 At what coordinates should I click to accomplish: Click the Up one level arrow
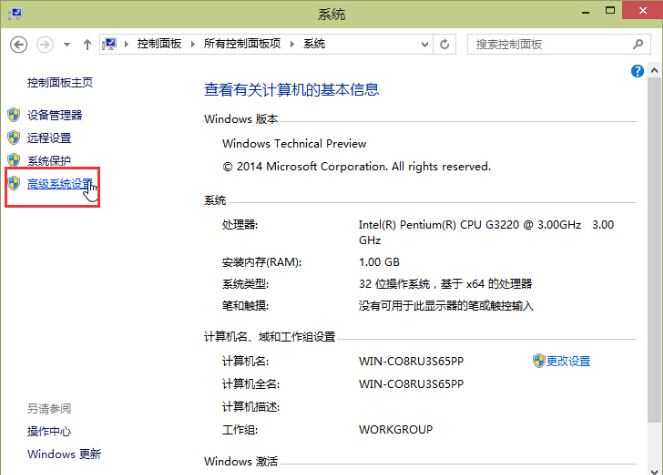(88, 44)
